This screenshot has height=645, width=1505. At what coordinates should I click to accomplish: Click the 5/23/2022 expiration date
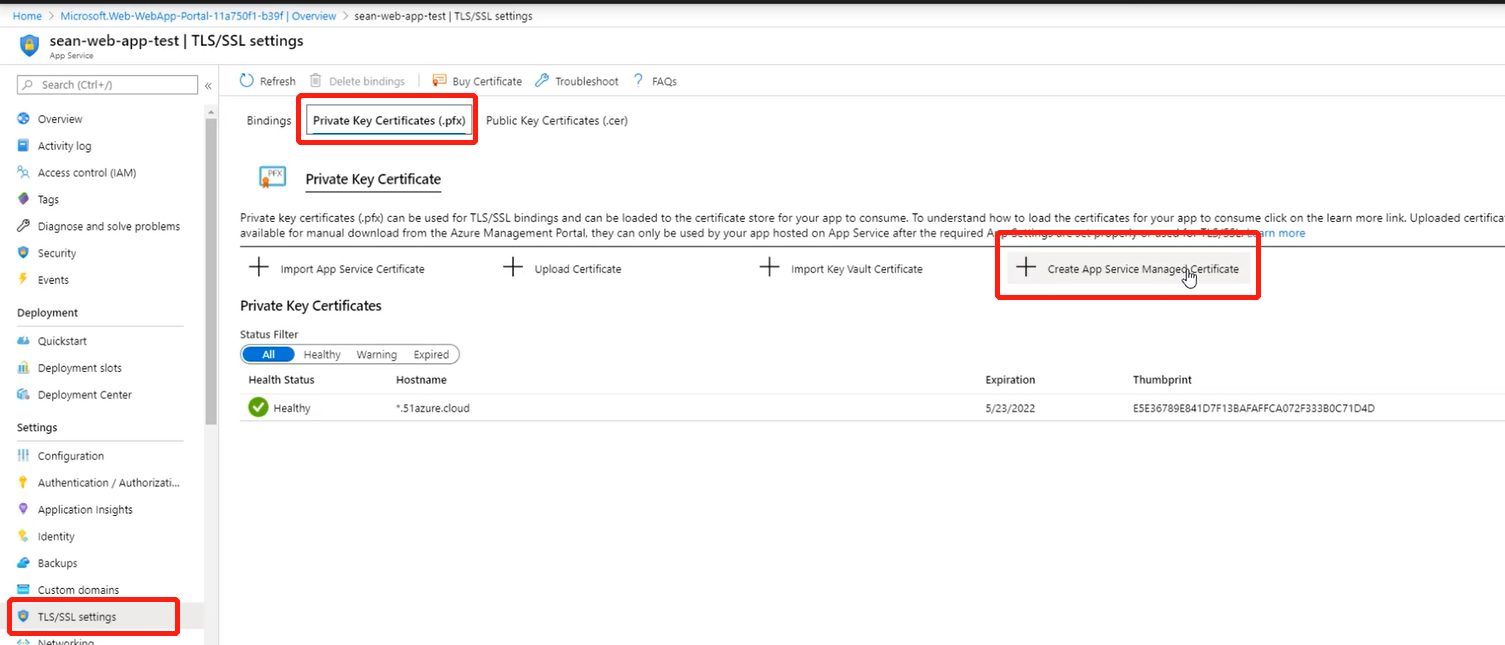[x=1012, y=408]
